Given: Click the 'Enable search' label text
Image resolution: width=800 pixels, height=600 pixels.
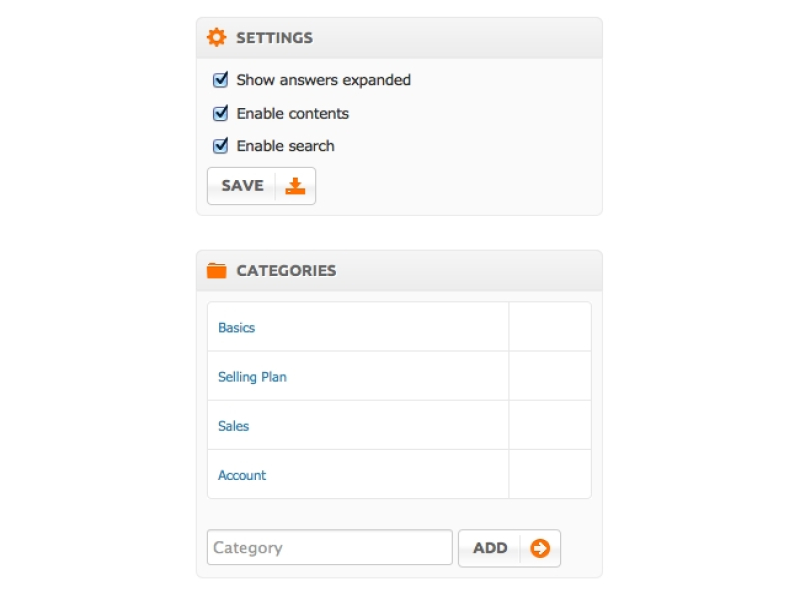Looking at the screenshot, I should pos(285,146).
